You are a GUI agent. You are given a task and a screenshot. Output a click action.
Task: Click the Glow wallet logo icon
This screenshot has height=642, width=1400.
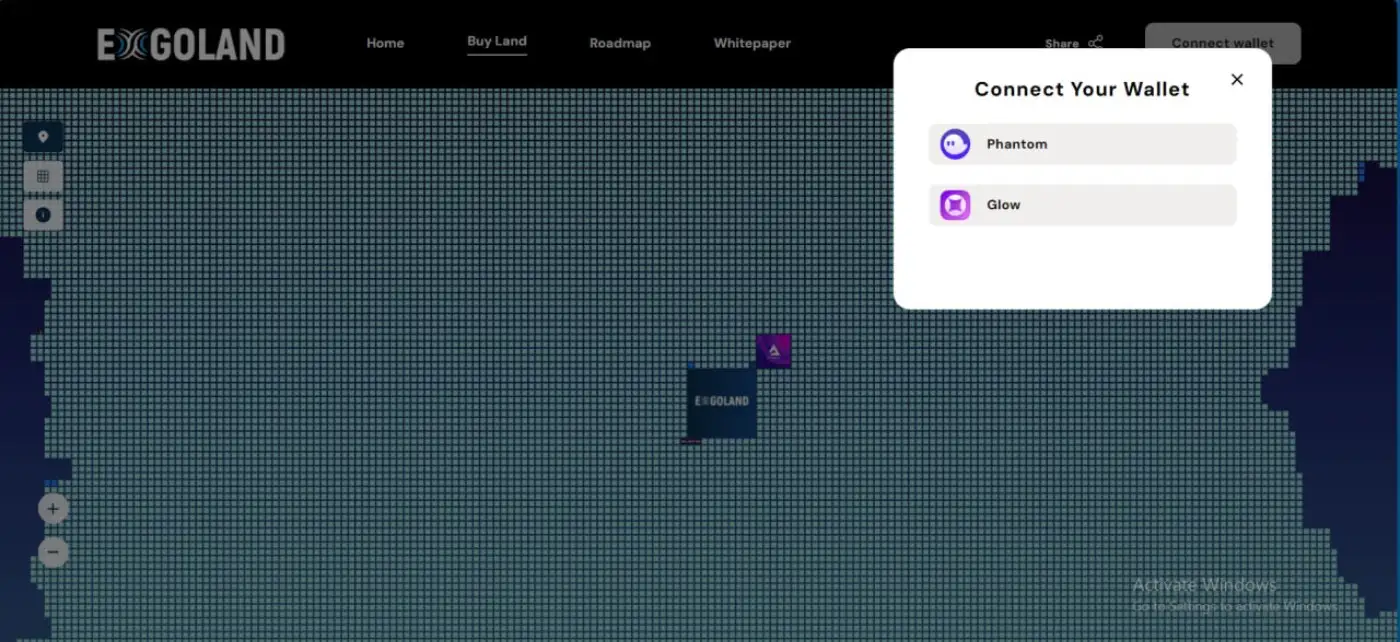pos(955,205)
